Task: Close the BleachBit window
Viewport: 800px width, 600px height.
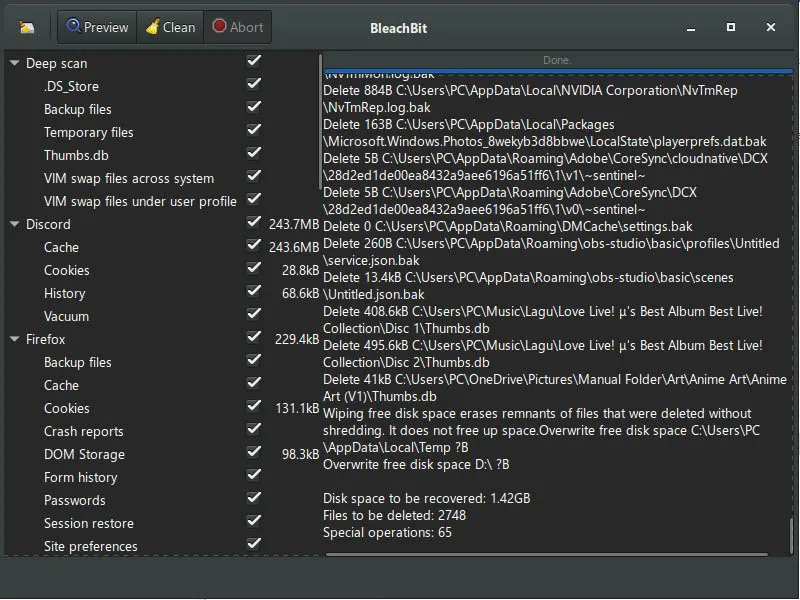Action: click(x=771, y=27)
